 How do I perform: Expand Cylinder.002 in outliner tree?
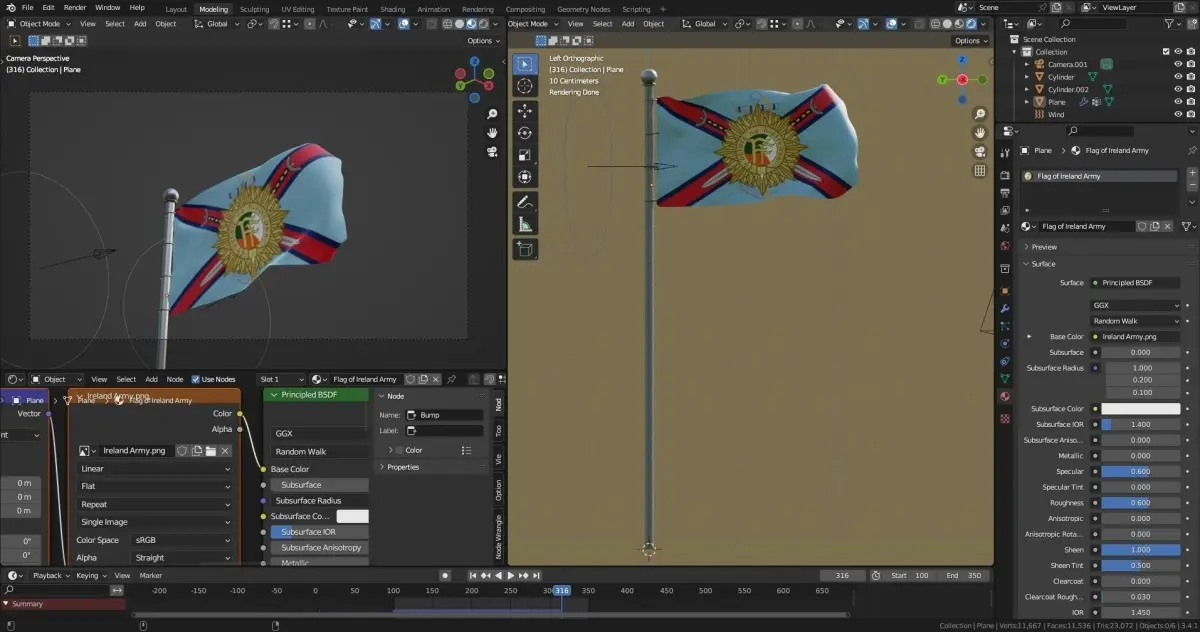coord(1027,89)
